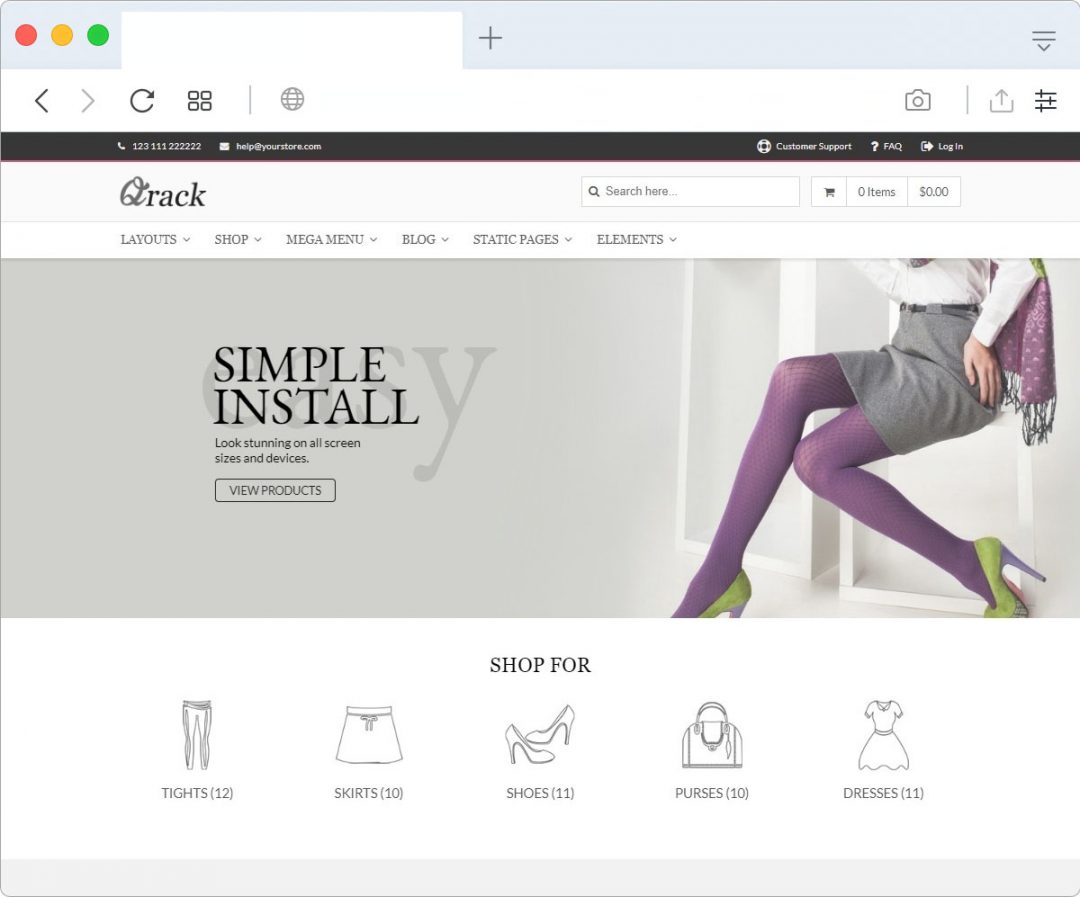Open the Mega Menu dropdown
The image size is (1080, 897).
click(331, 239)
